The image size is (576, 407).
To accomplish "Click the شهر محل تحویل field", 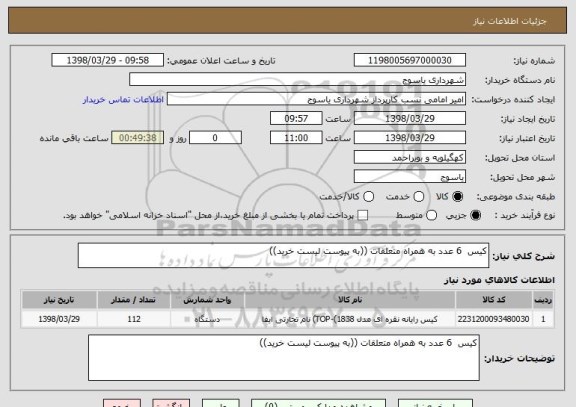I will [x=410, y=177].
